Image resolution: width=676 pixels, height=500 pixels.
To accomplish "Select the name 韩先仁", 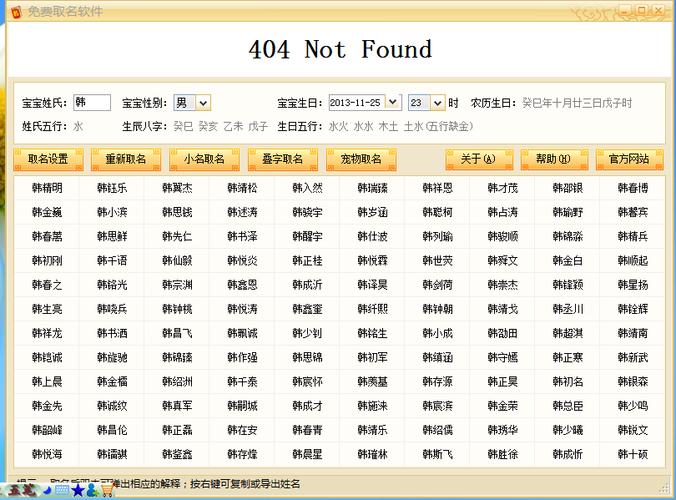I will click(177, 236).
